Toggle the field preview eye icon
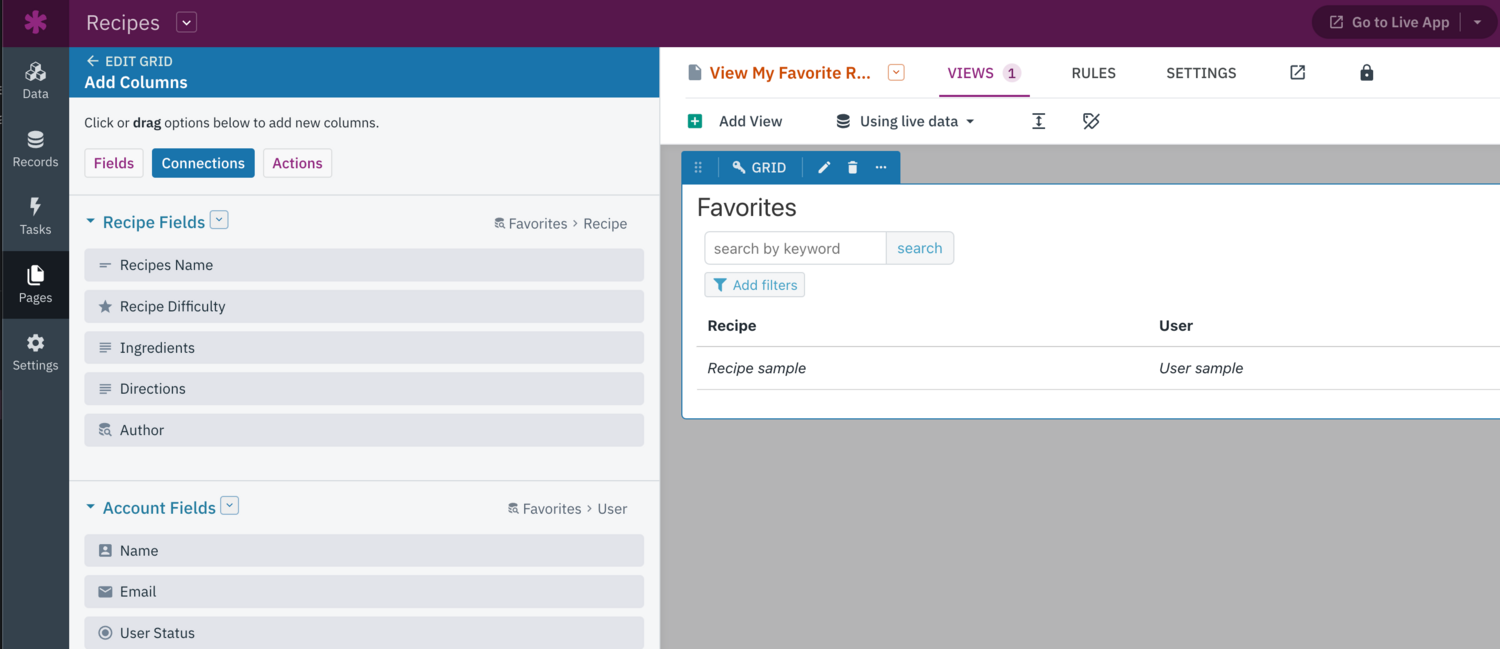1500x649 pixels. (1090, 120)
